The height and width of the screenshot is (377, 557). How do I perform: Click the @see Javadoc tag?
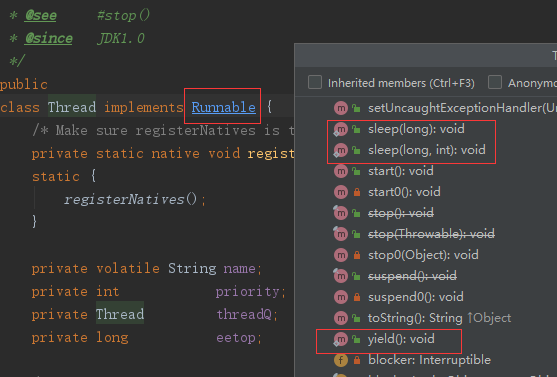point(40,15)
